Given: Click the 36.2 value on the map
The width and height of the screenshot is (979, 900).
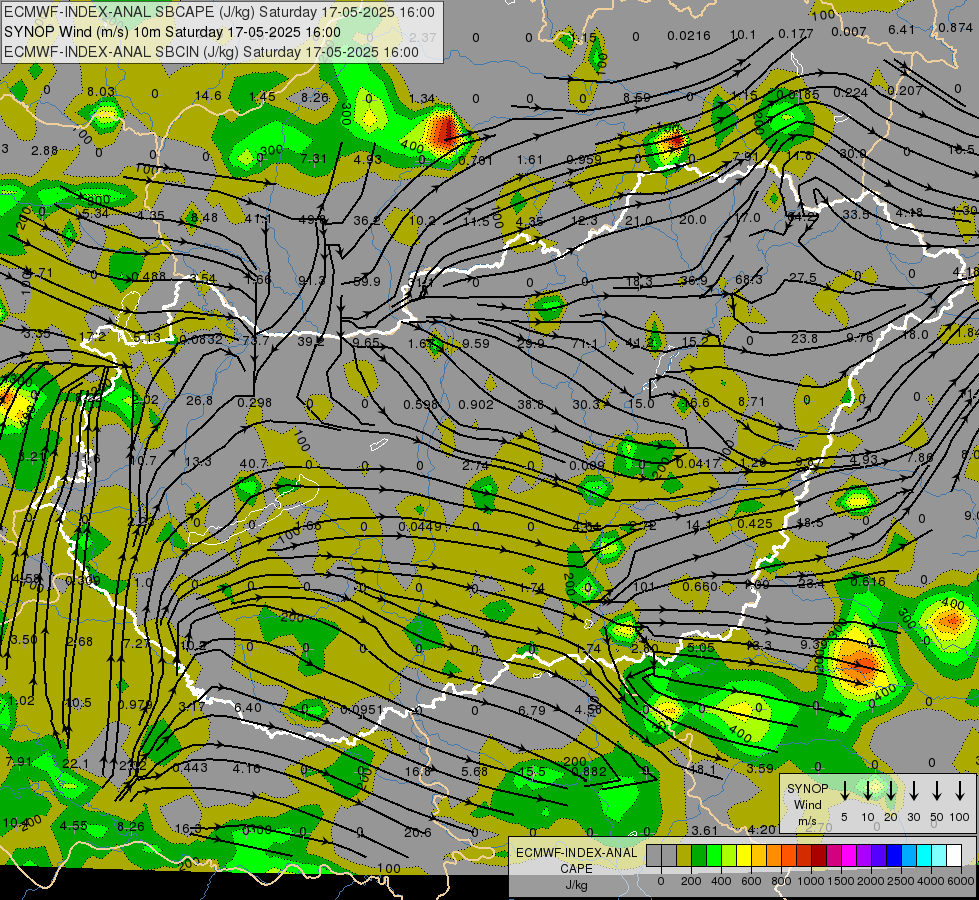Looking at the screenshot, I should coord(367,220).
